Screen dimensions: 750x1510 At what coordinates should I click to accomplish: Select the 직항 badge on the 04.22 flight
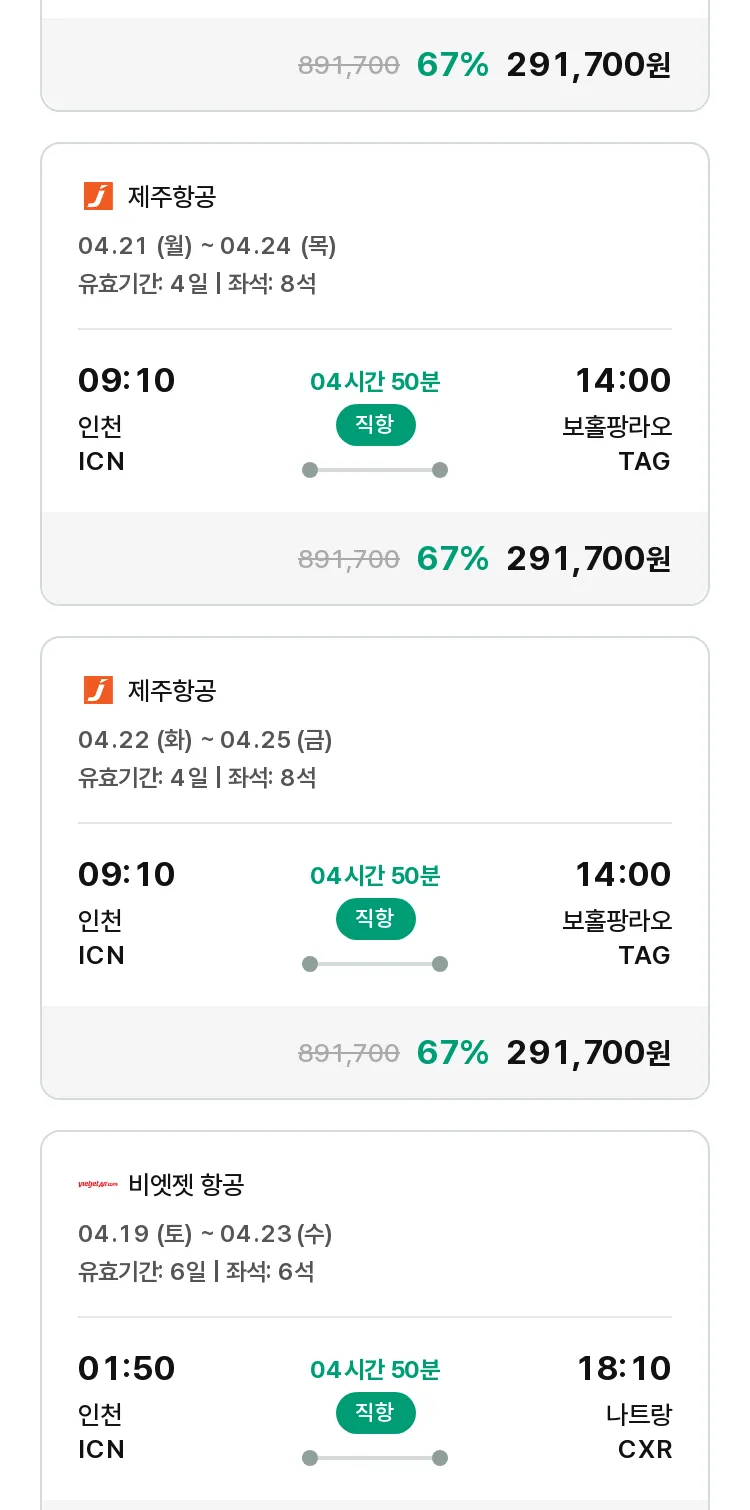pyautogui.click(x=375, y=919)
